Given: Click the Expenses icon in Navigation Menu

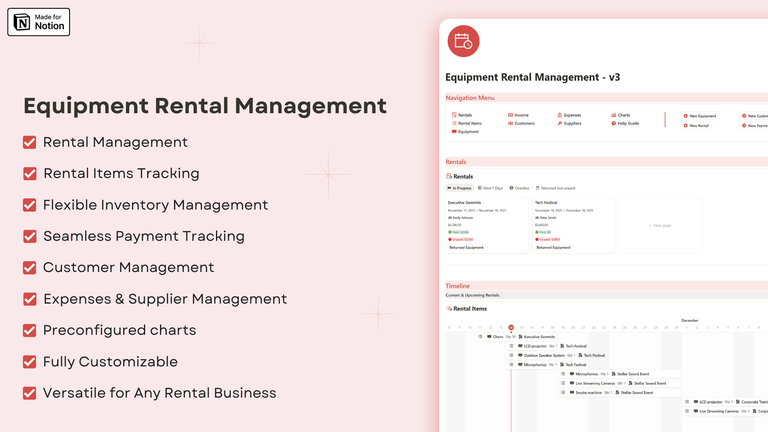Looking at the screenshot, I should point(560,115).
